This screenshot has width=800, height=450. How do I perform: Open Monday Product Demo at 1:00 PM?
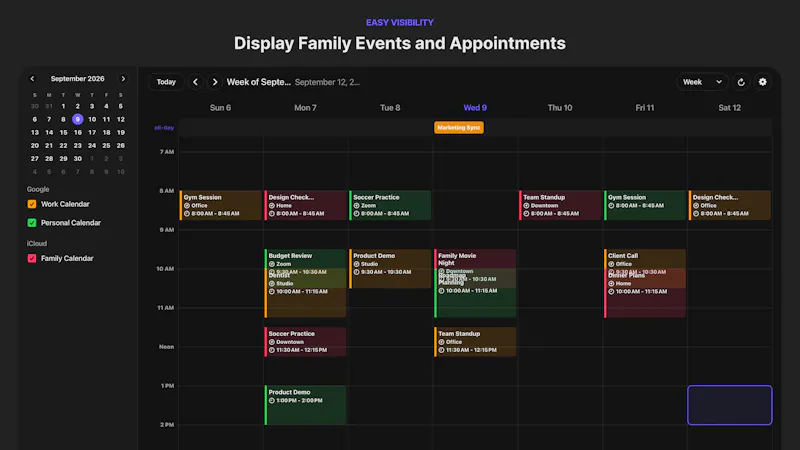[305, 405]
